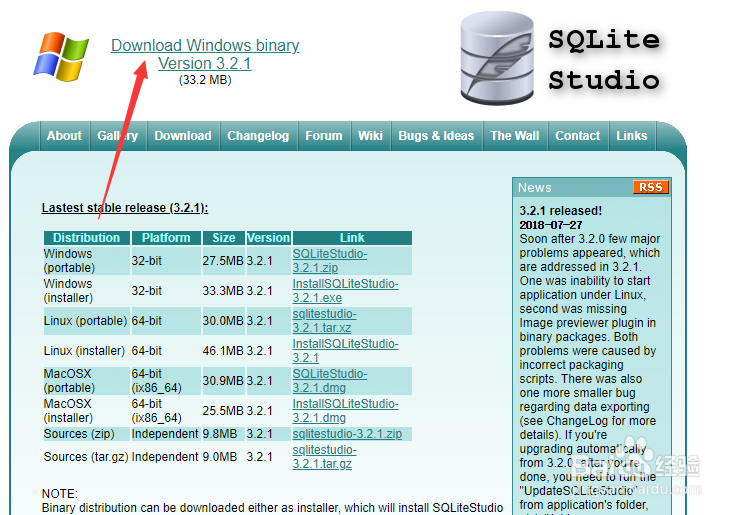Open the Contact menu item

pos(578,136)
